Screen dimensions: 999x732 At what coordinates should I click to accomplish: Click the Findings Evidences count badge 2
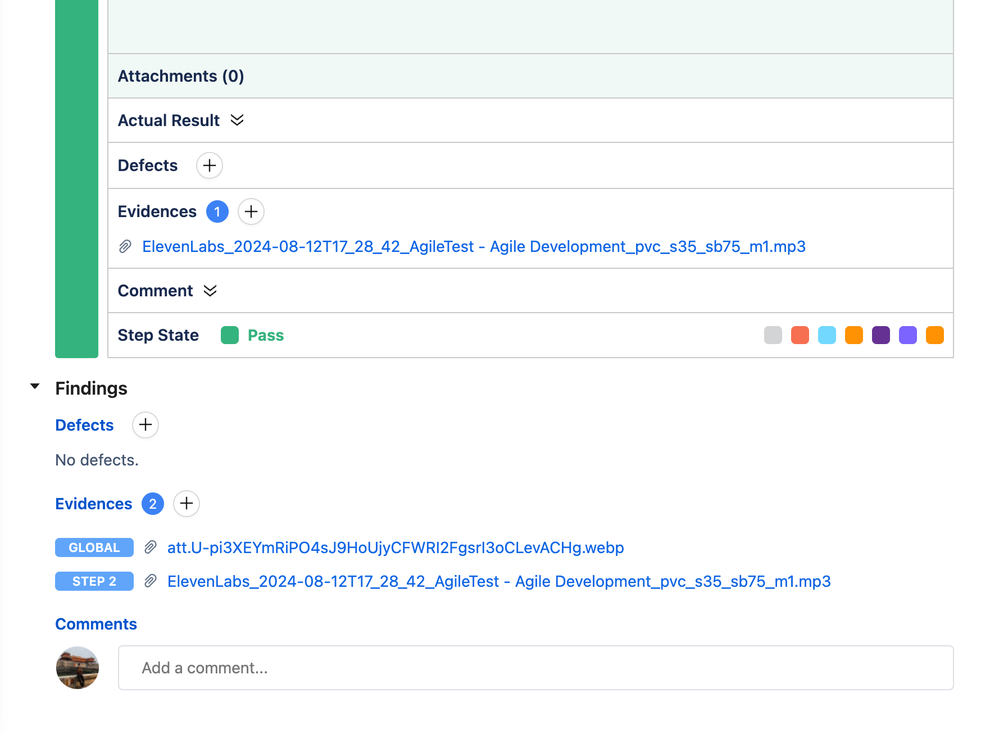click(x=153, y=504)
